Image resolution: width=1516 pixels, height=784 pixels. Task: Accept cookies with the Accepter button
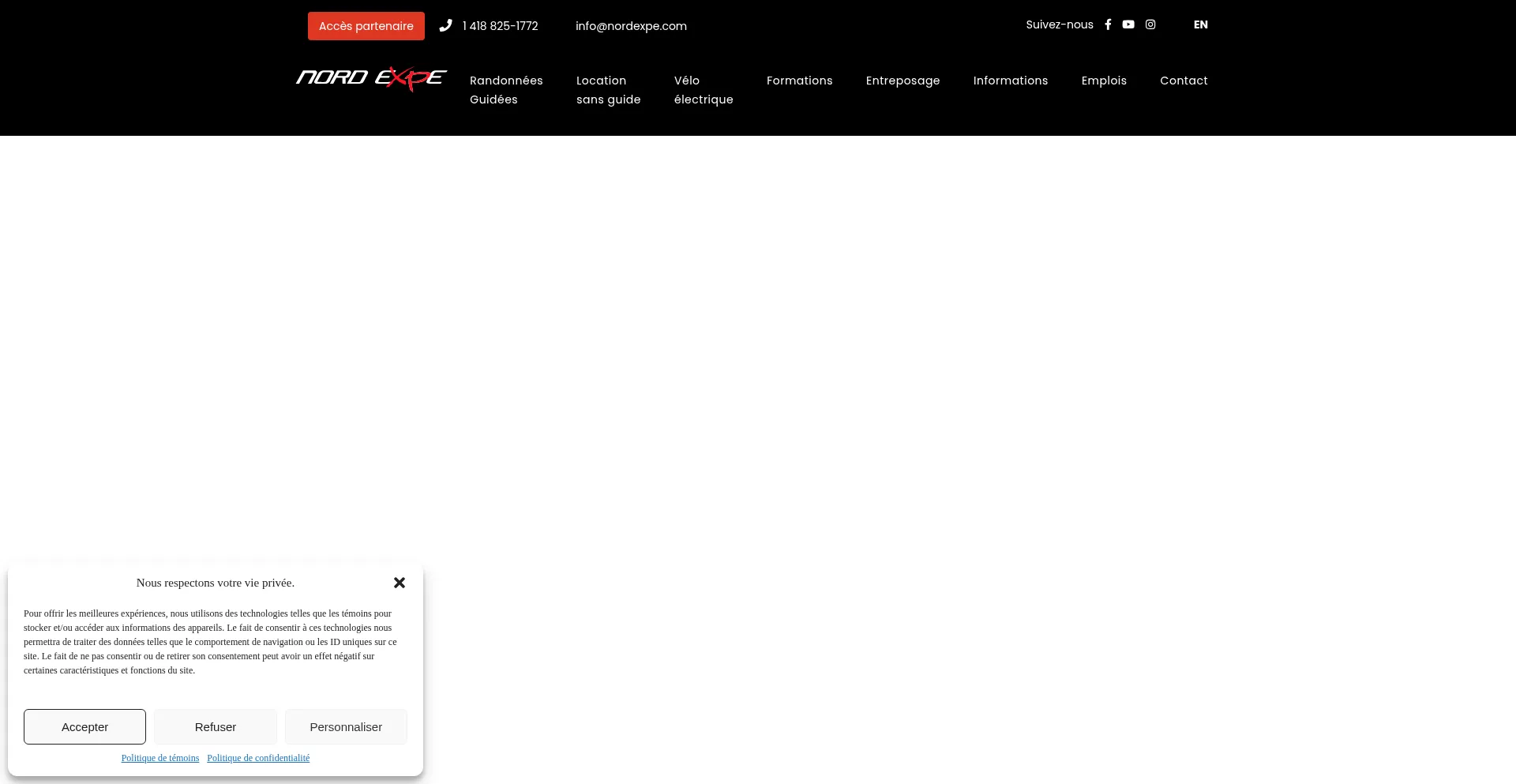(x=84, y=726)
